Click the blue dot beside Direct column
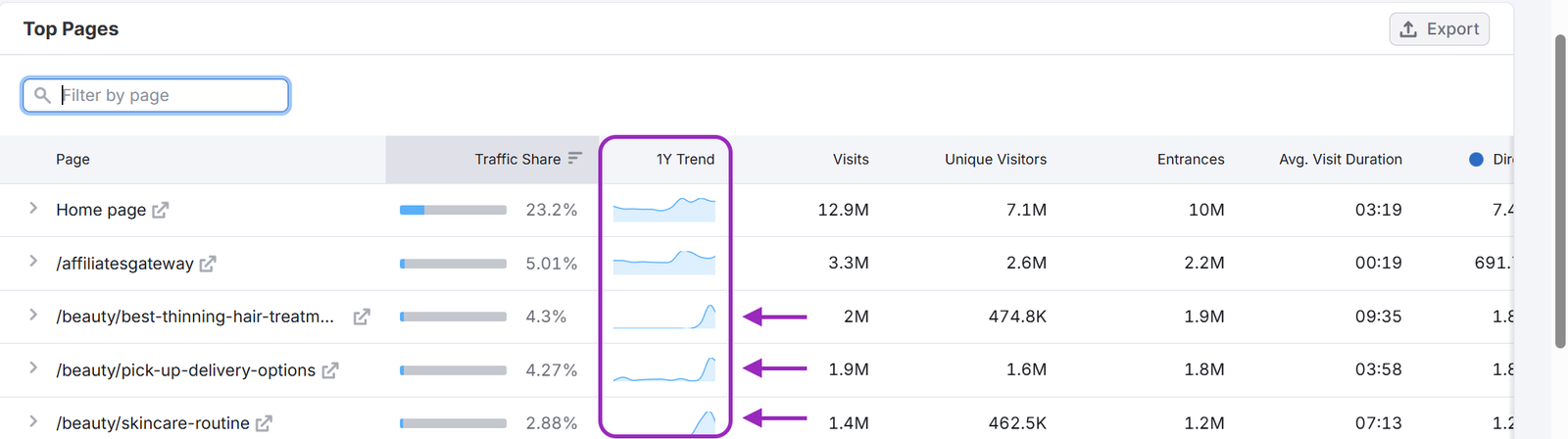The height and width of the screenshot is (439, 1568). (1476, 159)
